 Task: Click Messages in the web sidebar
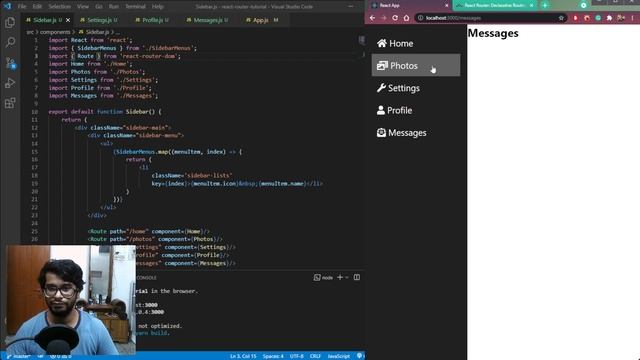coord(416,133)
